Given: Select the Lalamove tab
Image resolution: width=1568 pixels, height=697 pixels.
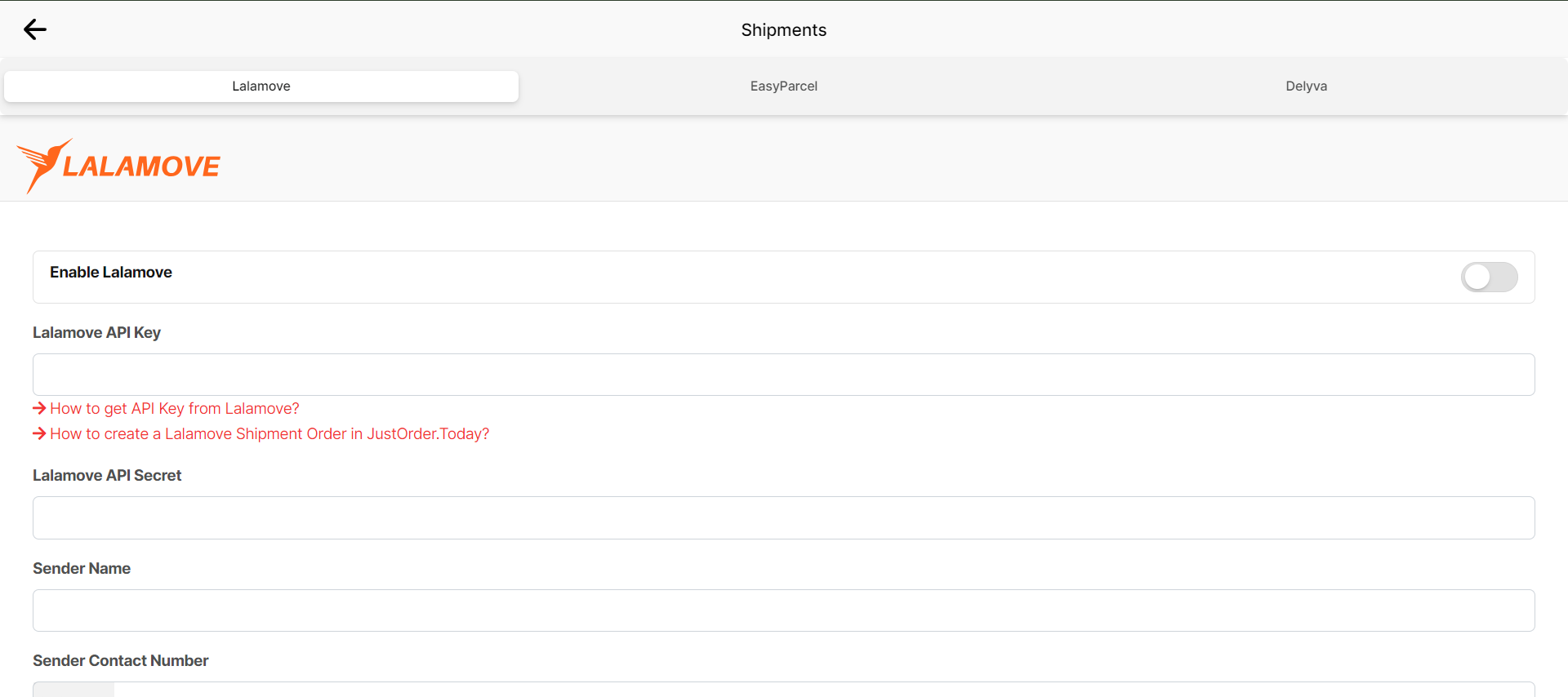Looking at the screenshot, I should pyautogui.click(x=261, y=86).
